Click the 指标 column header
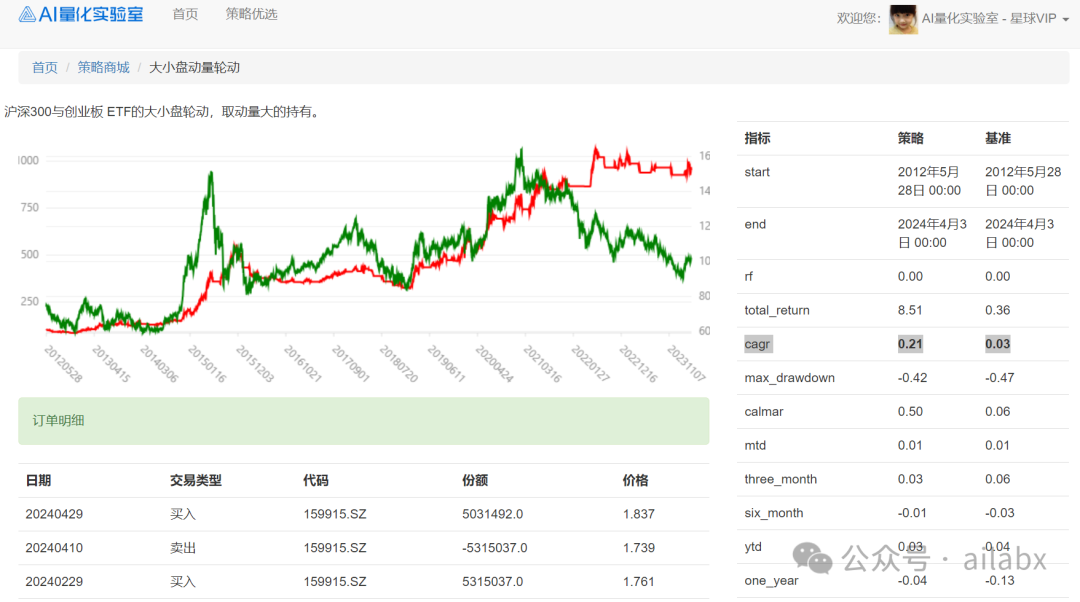1080x602 pixels. 758,138
